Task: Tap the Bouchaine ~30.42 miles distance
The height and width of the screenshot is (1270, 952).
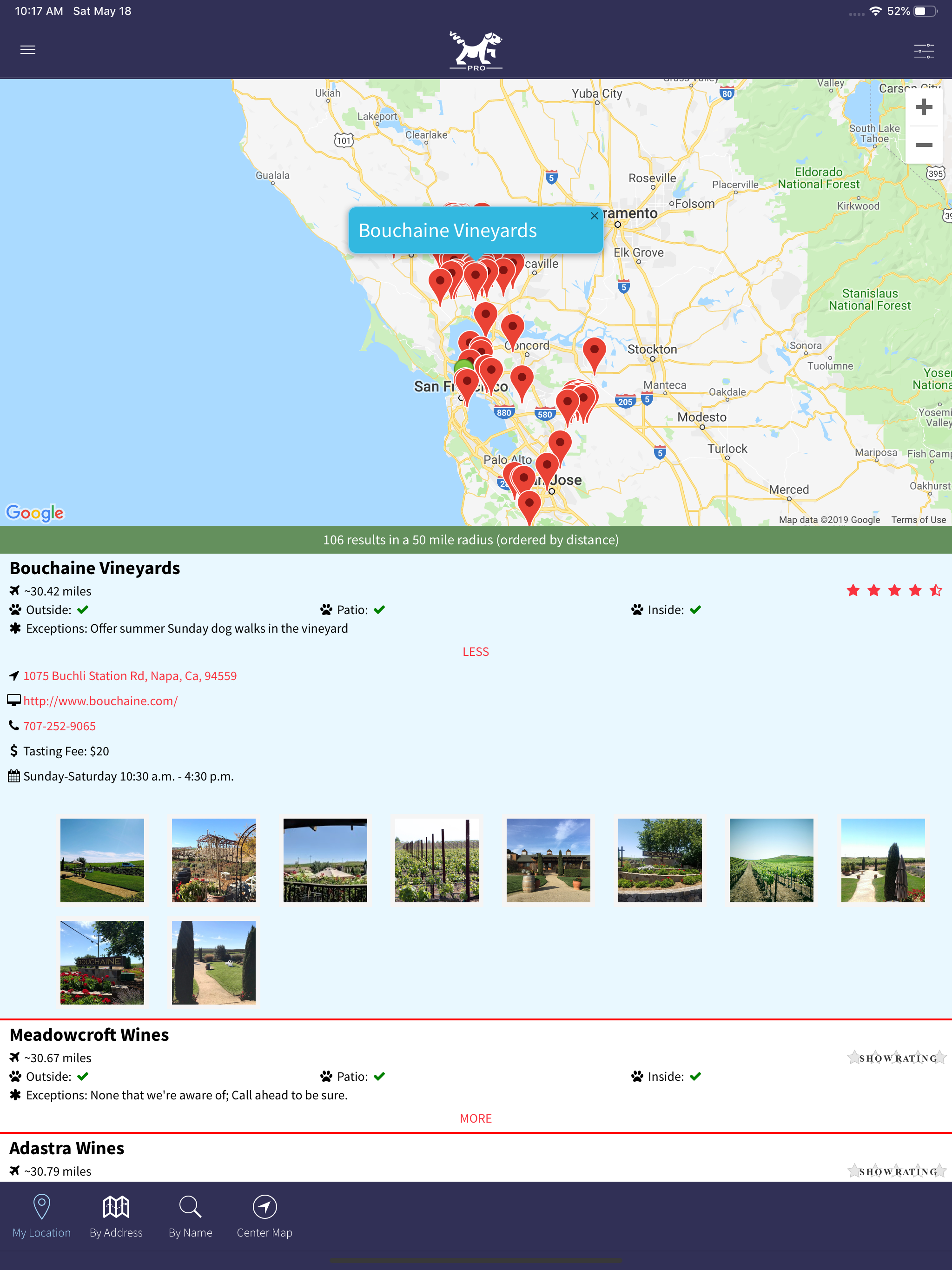Action: (58, 591)
